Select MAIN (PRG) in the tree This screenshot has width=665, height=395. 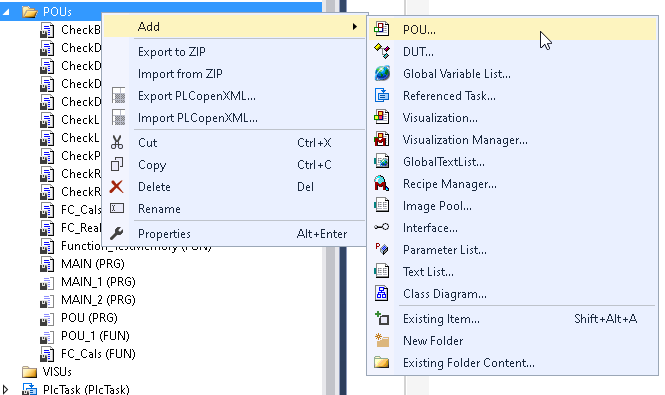pos(92,264)
